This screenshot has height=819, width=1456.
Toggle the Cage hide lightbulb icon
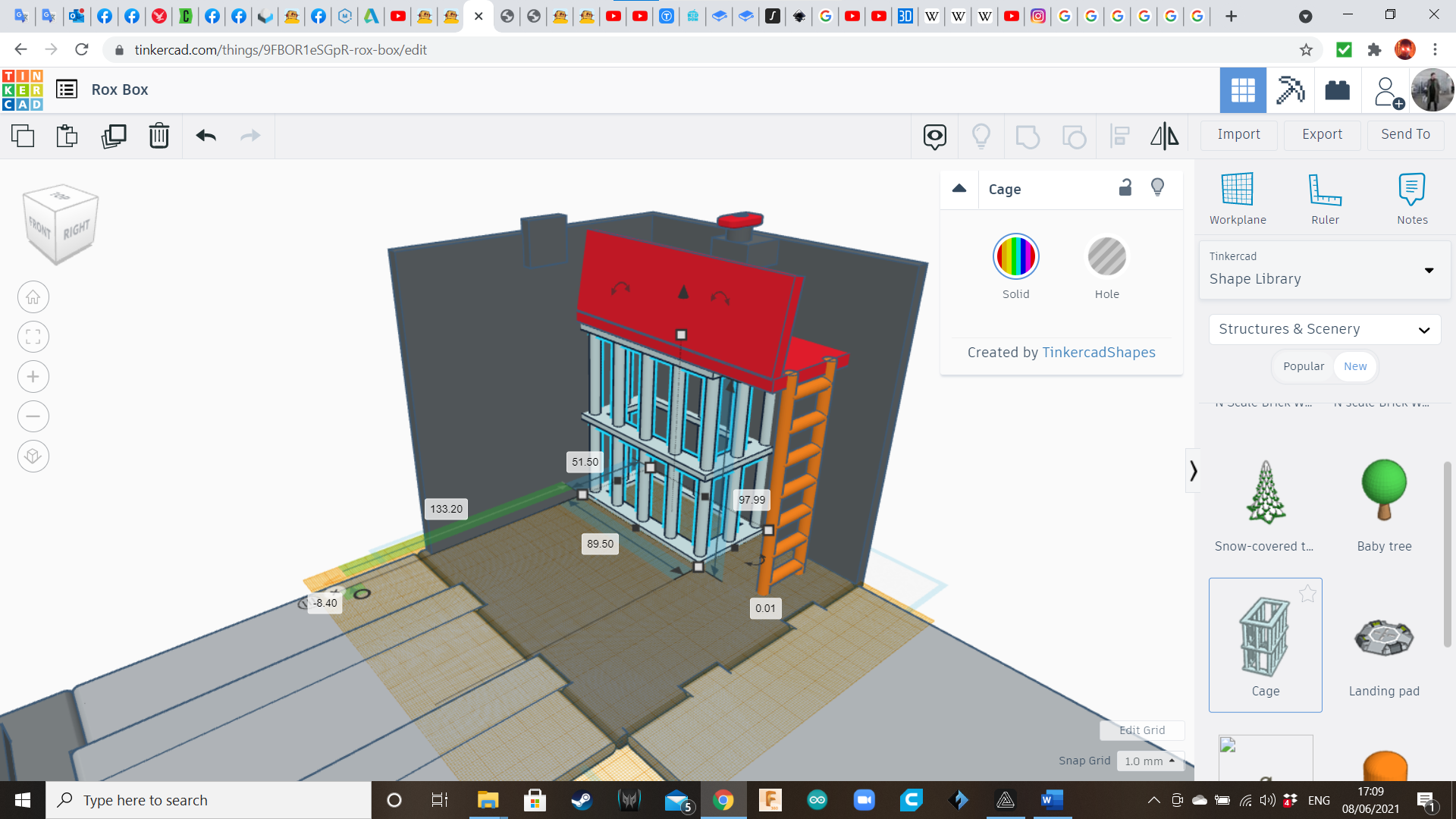coord(1157,187)
